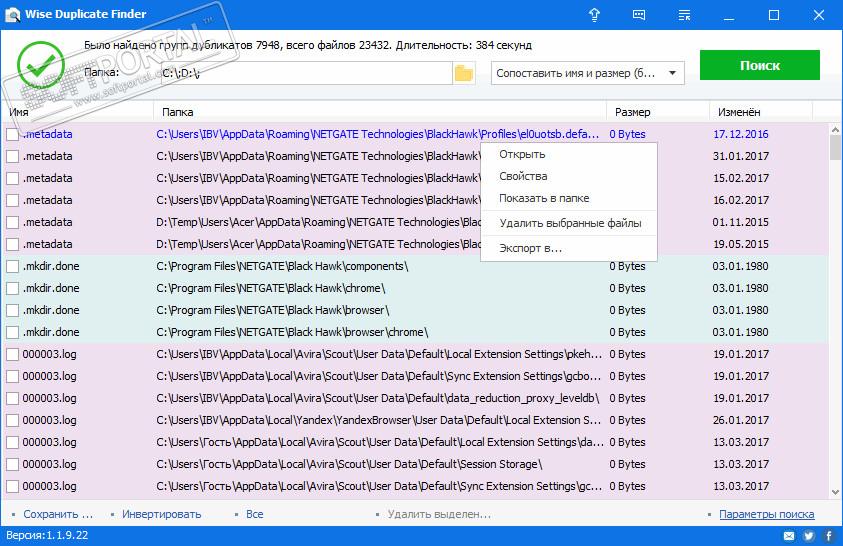The image size is (843, 546).
Task: Click the scrollbar up arrow
Action: (x=835, y=130)
